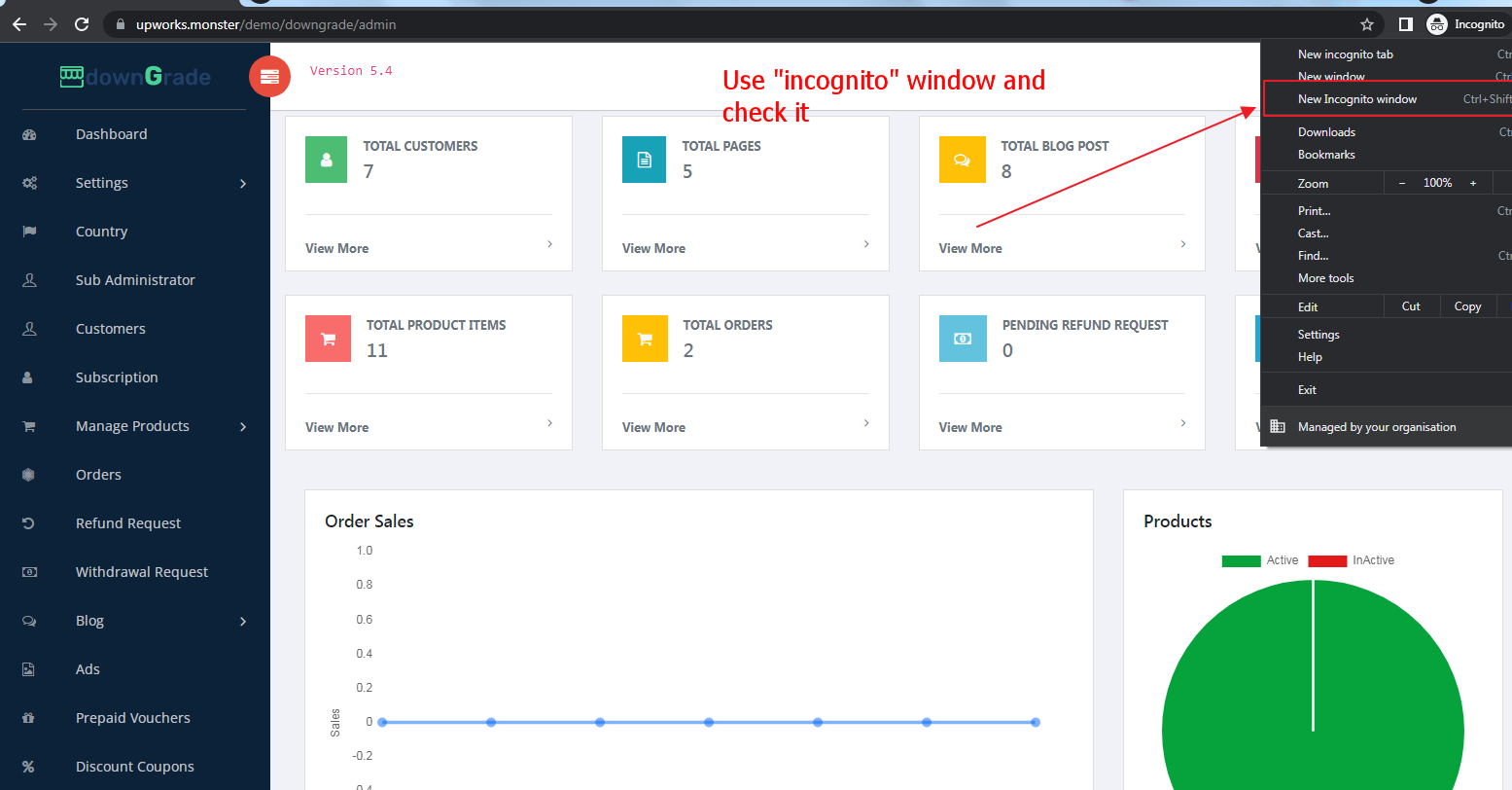Click the Country flag icon

(x=29, y=232)
